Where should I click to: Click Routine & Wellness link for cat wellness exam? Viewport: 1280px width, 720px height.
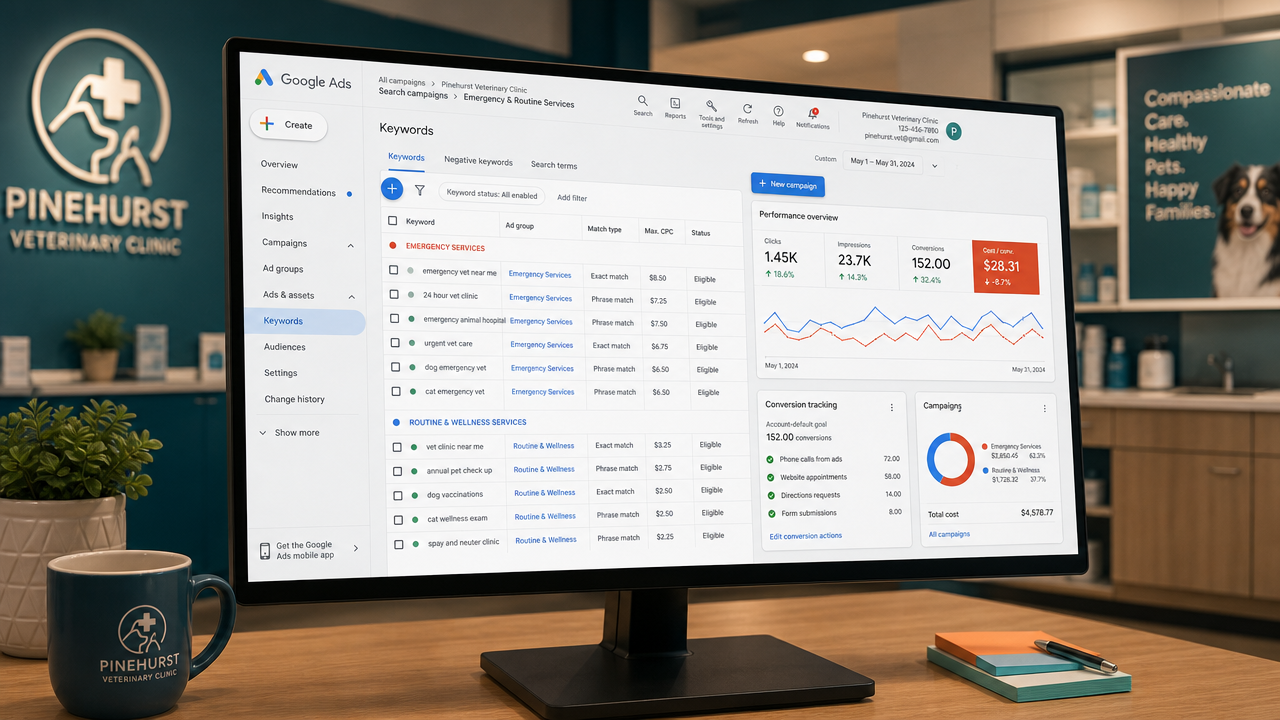545,516
